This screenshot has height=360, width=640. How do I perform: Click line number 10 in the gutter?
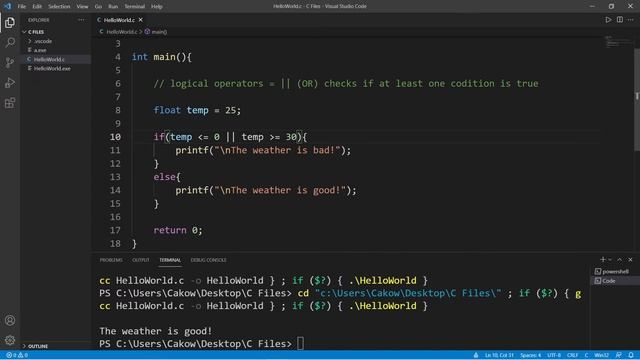(115, 137)
